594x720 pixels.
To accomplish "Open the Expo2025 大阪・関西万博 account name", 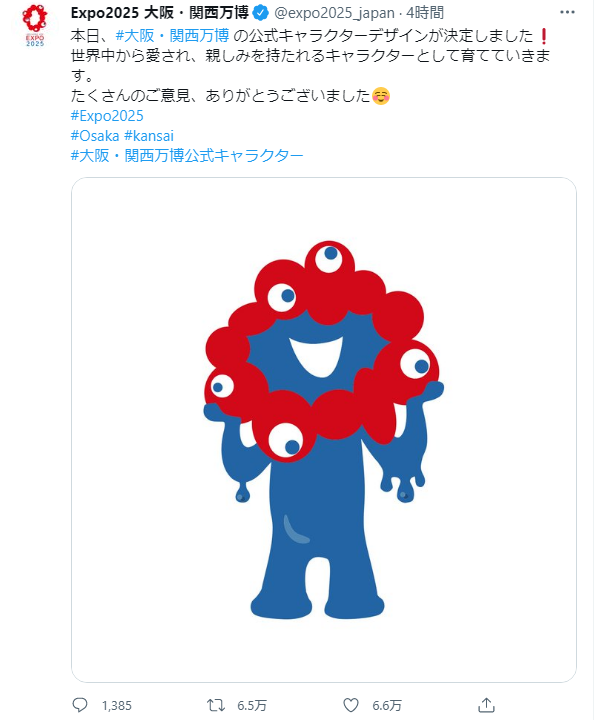I will click(160, 13).
